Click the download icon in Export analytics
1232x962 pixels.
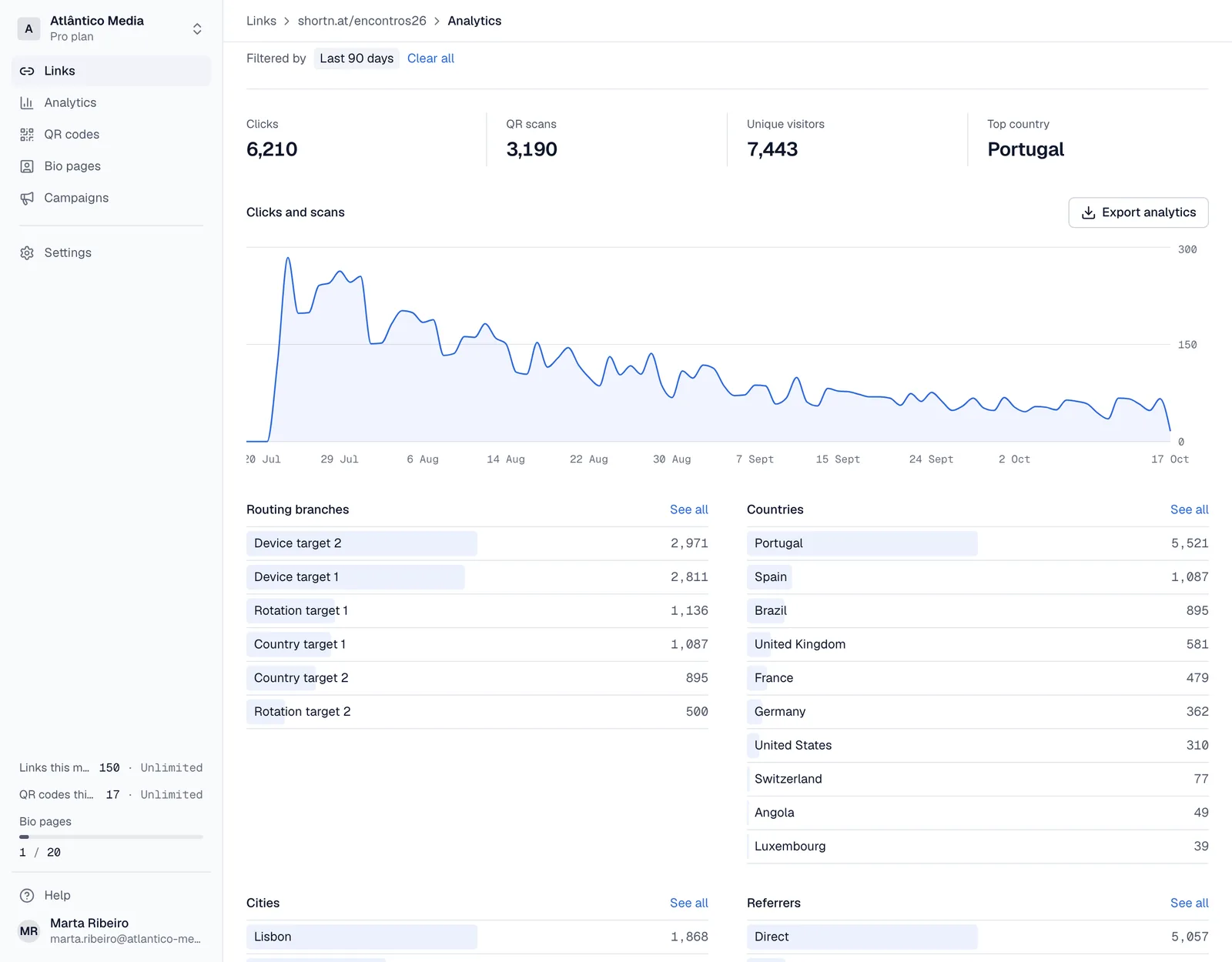coord(1088,212)
